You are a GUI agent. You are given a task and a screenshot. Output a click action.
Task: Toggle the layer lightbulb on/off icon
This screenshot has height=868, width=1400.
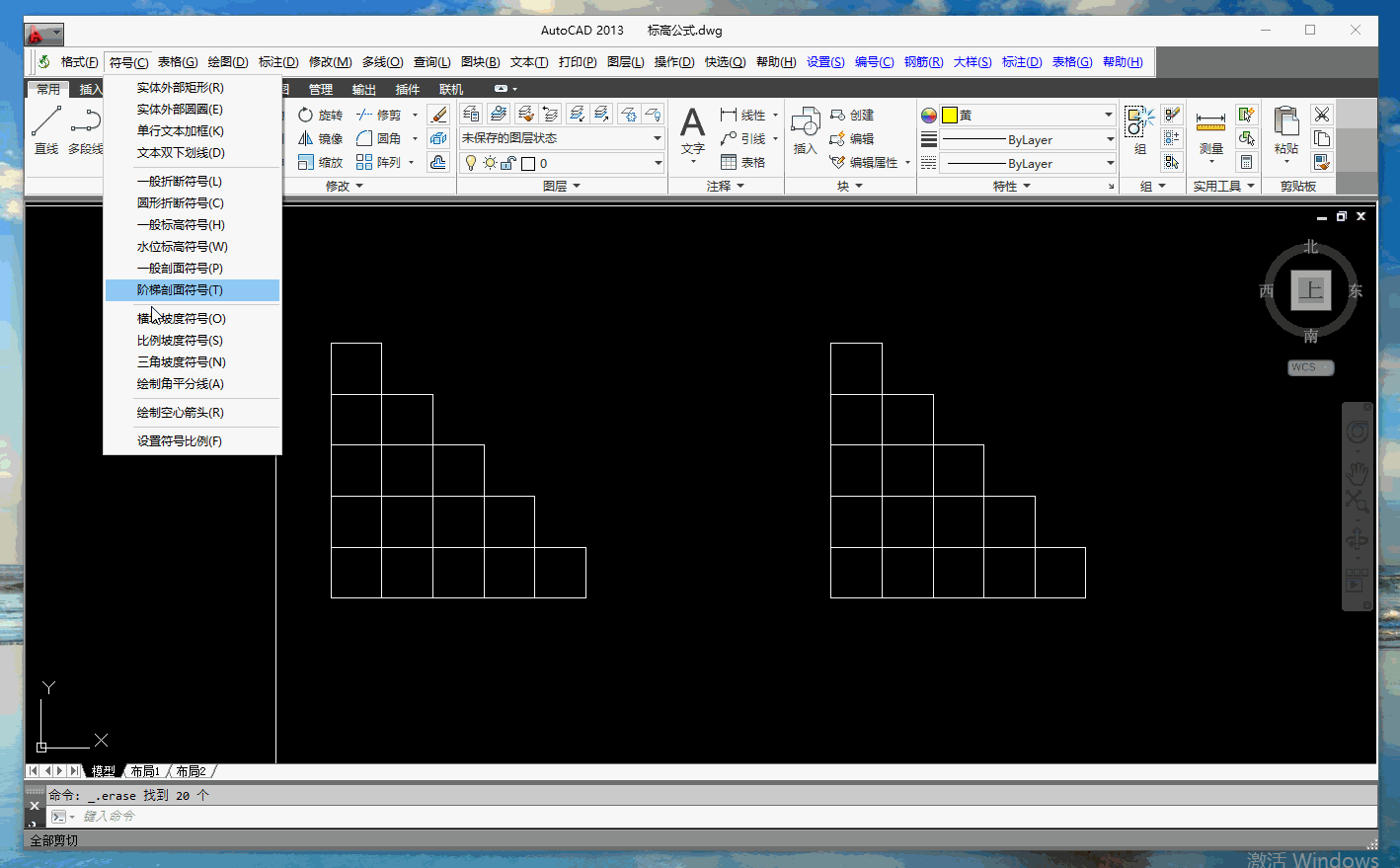click(x=471, y=163)
